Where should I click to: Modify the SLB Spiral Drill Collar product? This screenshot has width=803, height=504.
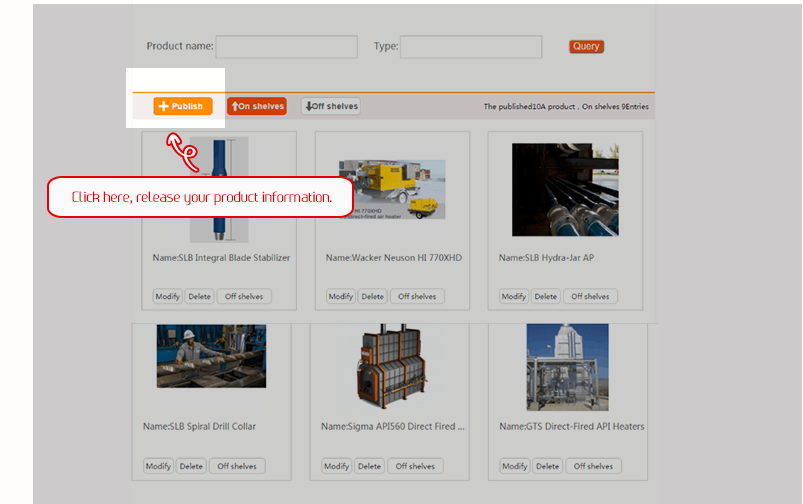pyautogui.click(x=158, y=466)
